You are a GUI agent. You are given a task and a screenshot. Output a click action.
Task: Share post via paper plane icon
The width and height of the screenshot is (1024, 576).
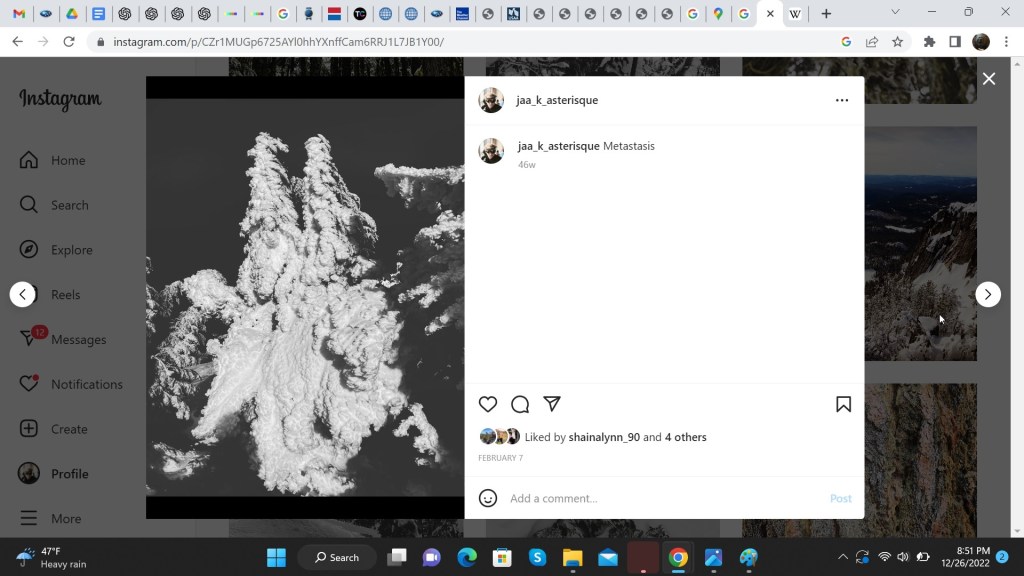[552, 404]
